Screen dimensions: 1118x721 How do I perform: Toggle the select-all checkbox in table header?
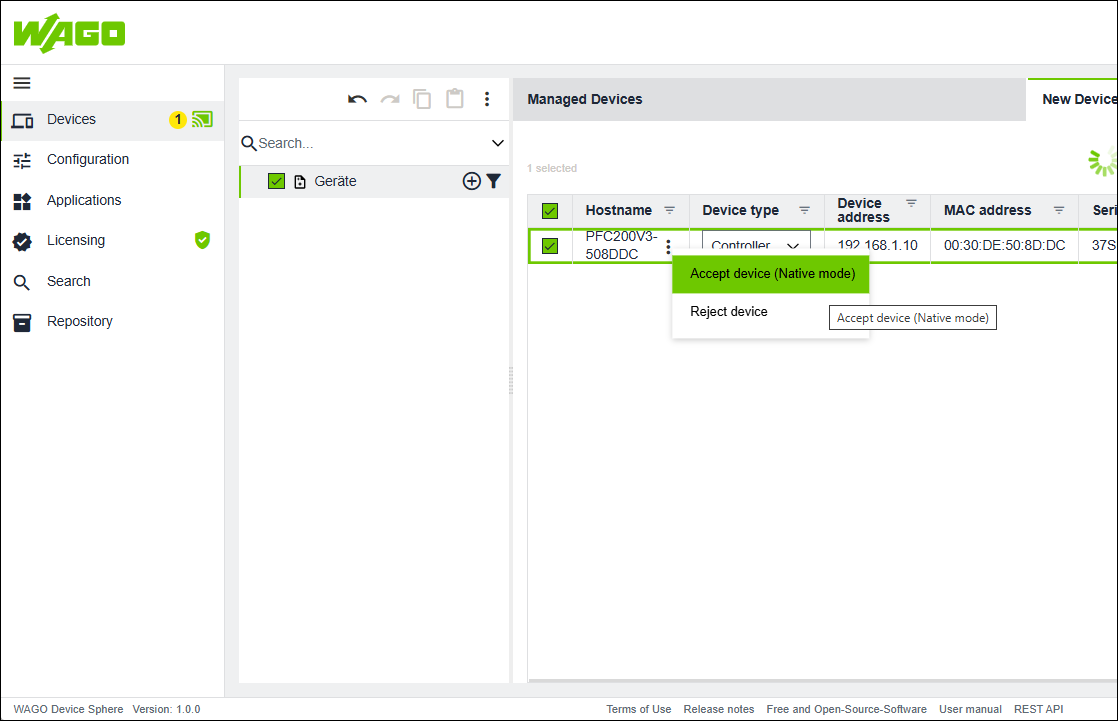tap(550, 210)
